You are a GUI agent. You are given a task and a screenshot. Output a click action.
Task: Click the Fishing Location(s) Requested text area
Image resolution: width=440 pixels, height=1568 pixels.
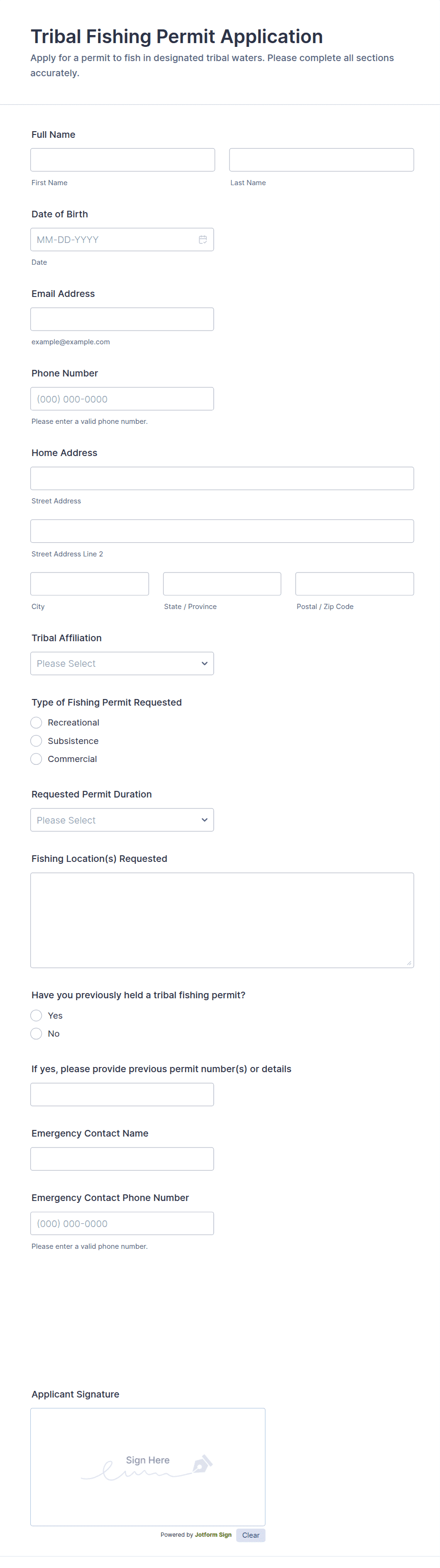pyautogui.click(x=222, y=920)
